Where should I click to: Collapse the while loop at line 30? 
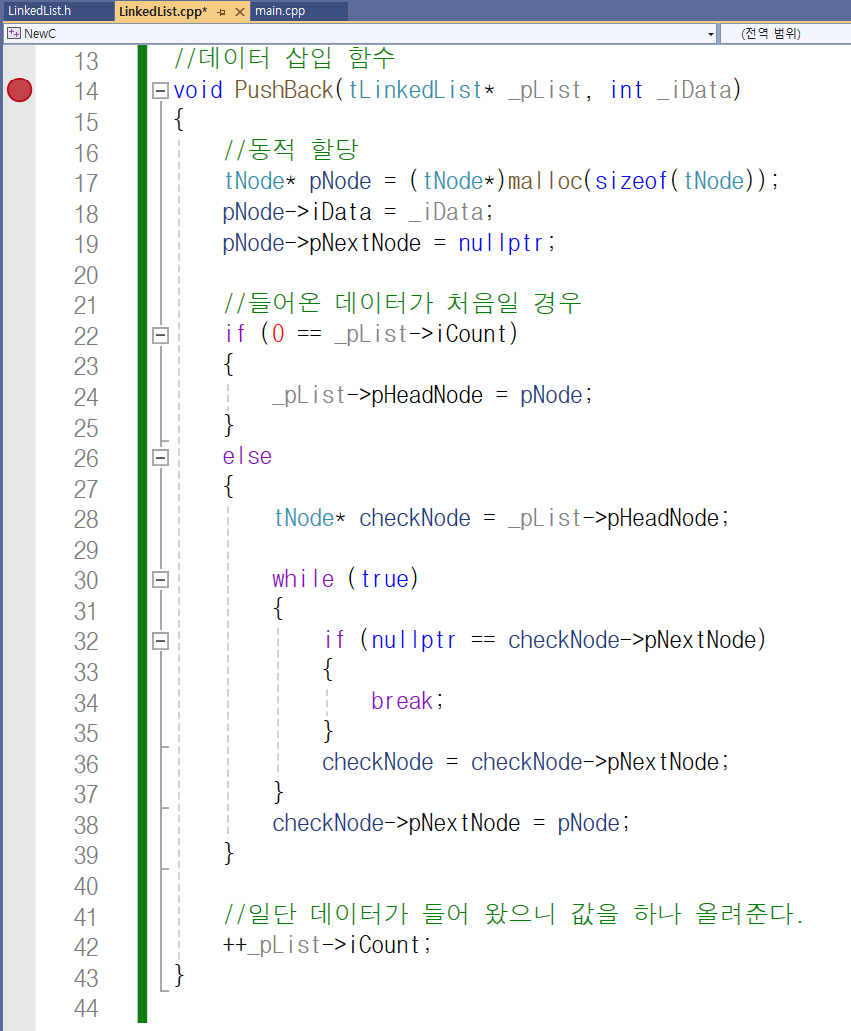point(160,579)
